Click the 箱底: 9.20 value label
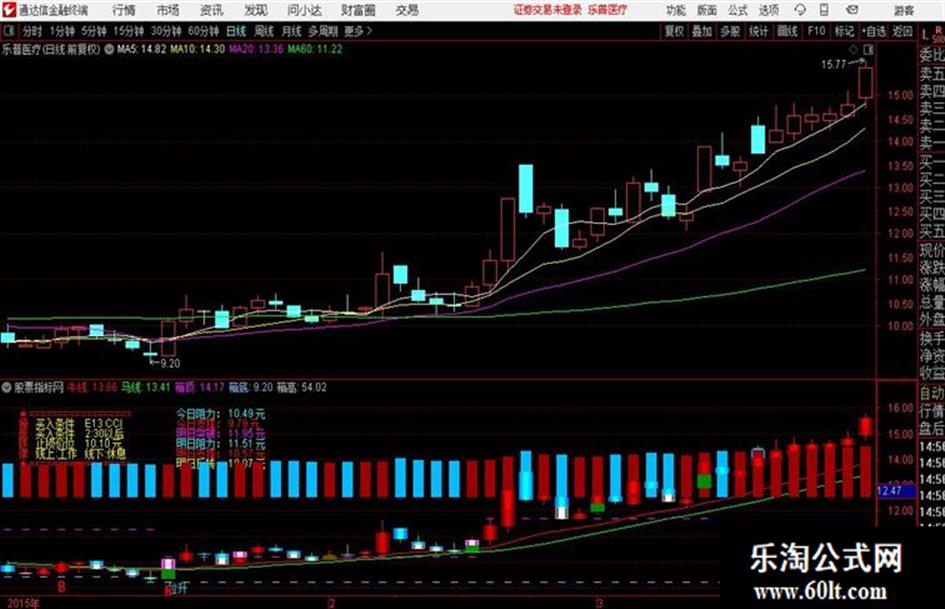The image size is (945, 609). (251, 387)
